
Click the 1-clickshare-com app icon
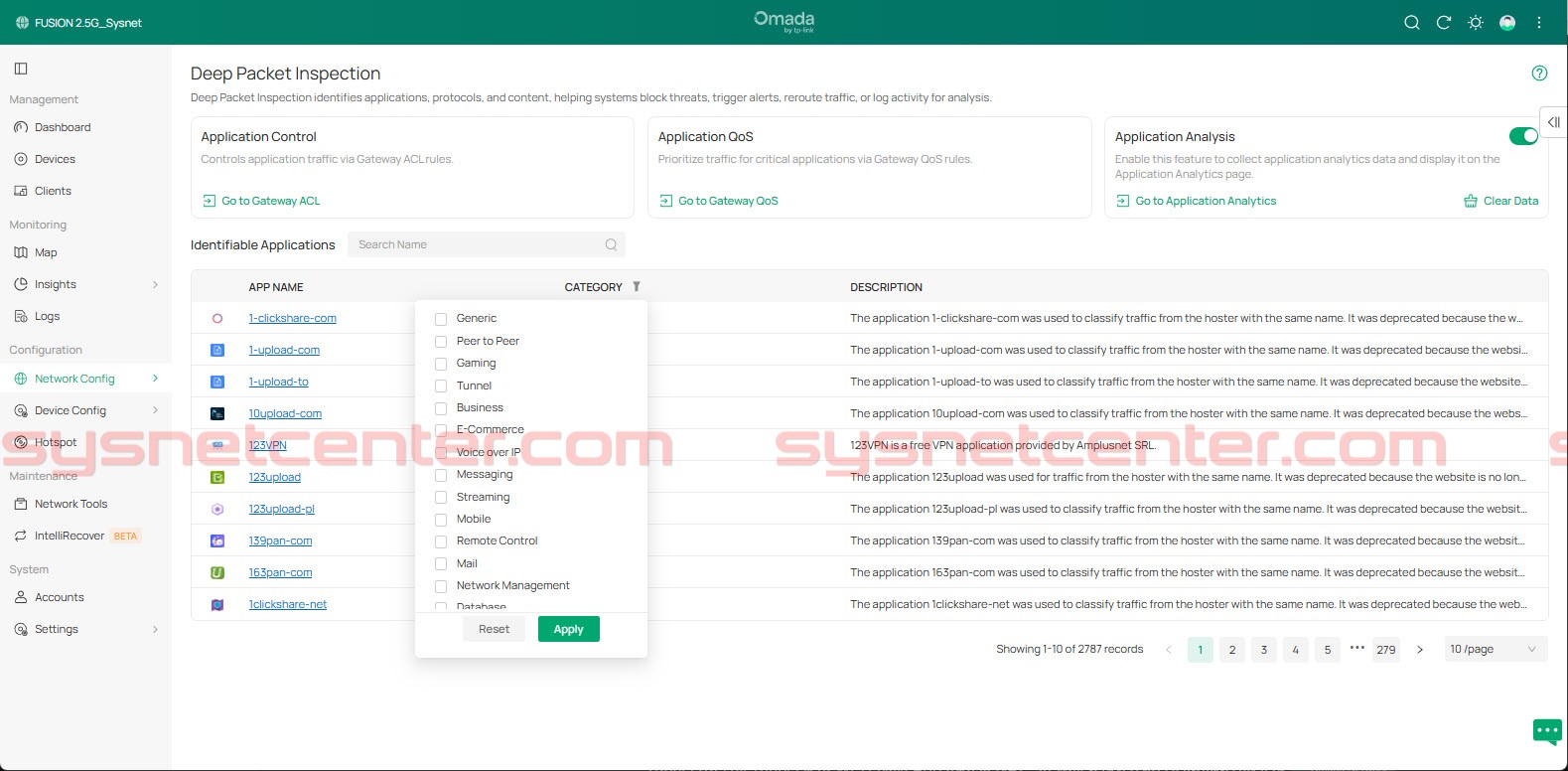217,318
